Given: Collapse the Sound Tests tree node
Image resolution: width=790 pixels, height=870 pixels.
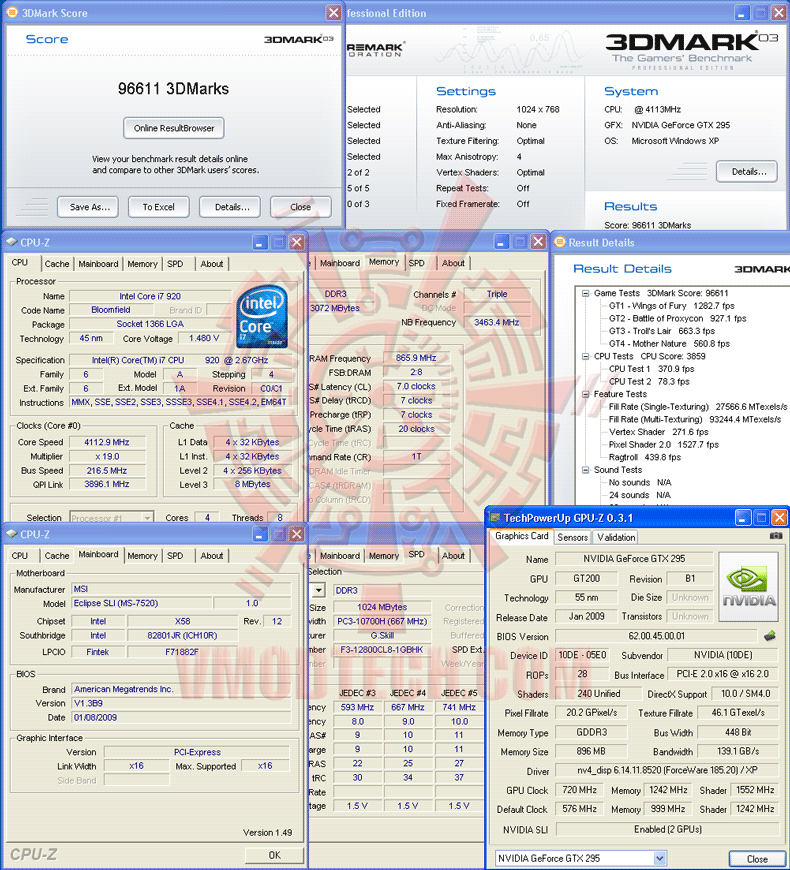Looking at the screenshot, I should click(x=585, y=470).
